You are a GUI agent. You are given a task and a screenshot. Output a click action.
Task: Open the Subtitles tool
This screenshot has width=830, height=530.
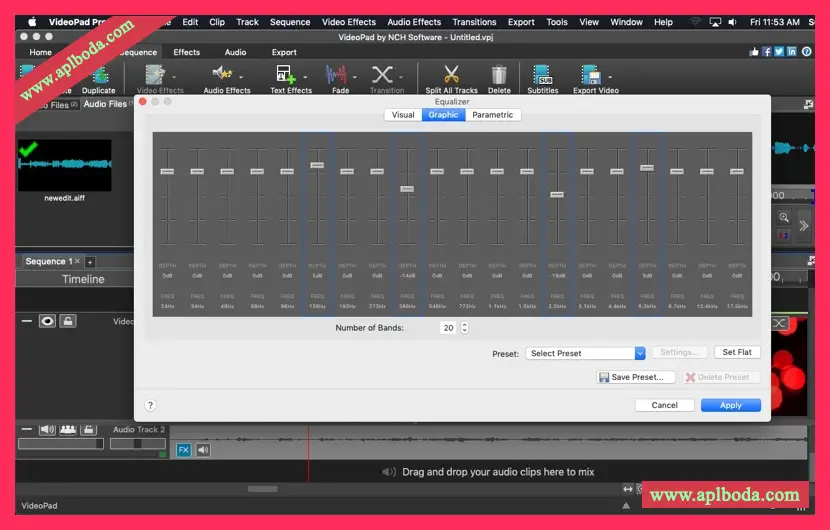point(543,75)
